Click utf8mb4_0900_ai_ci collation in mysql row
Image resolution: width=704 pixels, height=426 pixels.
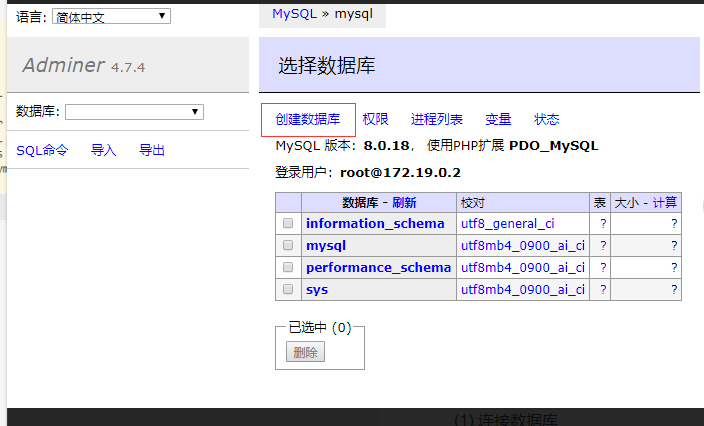pos(523,246)
